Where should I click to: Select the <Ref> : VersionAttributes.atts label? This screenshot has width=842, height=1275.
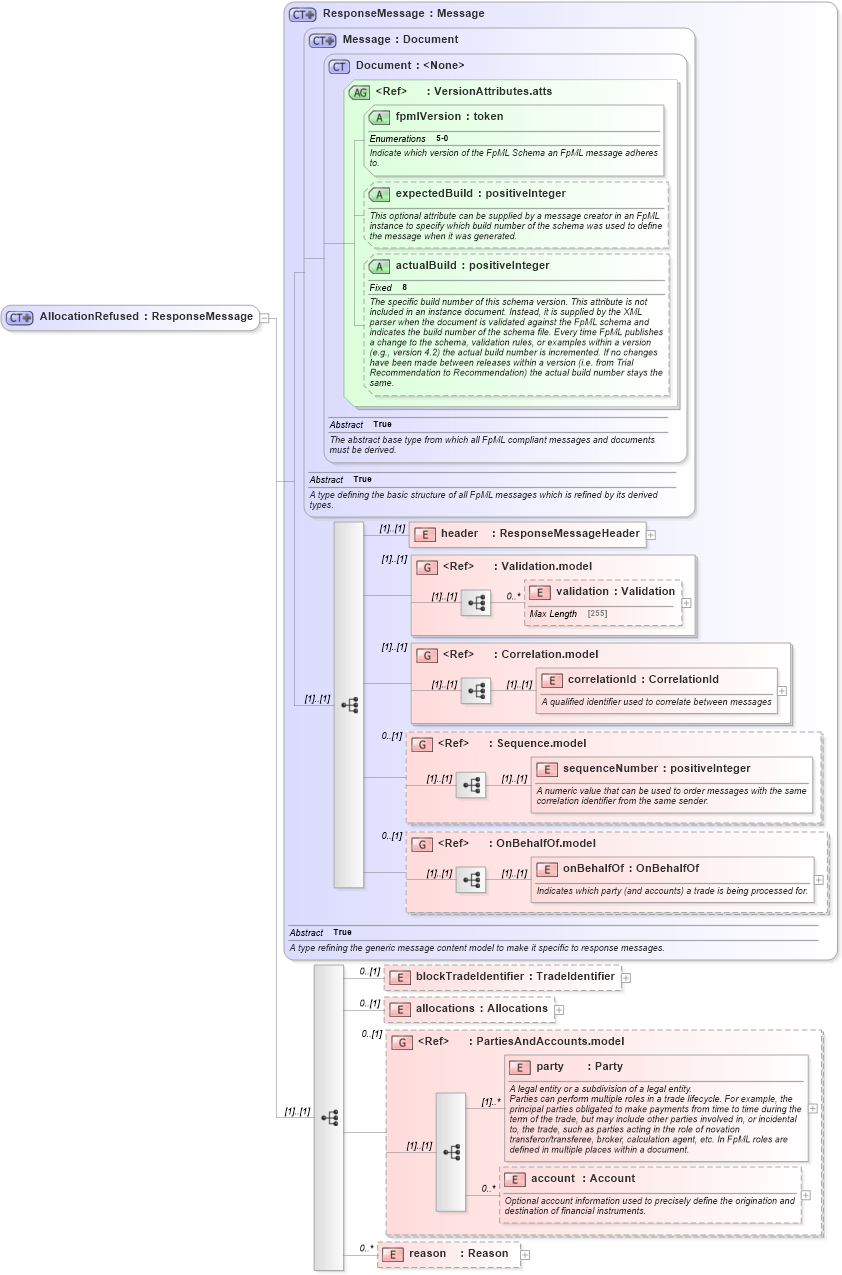[x=464, y=92]
